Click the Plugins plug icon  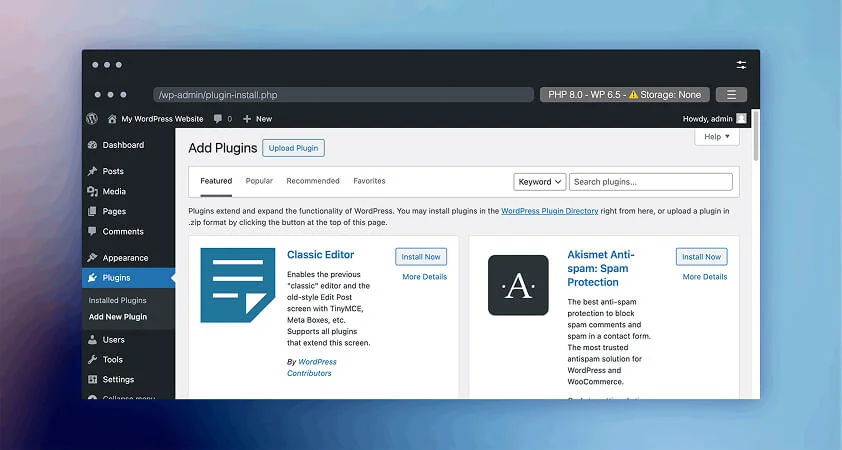point(92,278)
